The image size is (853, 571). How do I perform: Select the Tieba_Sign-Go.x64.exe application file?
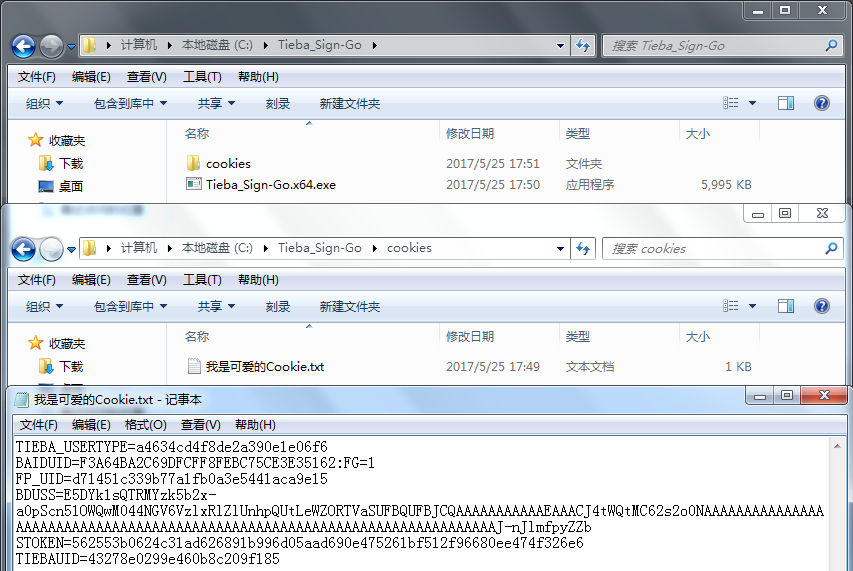pyautogui.click(x=270, y=185)
